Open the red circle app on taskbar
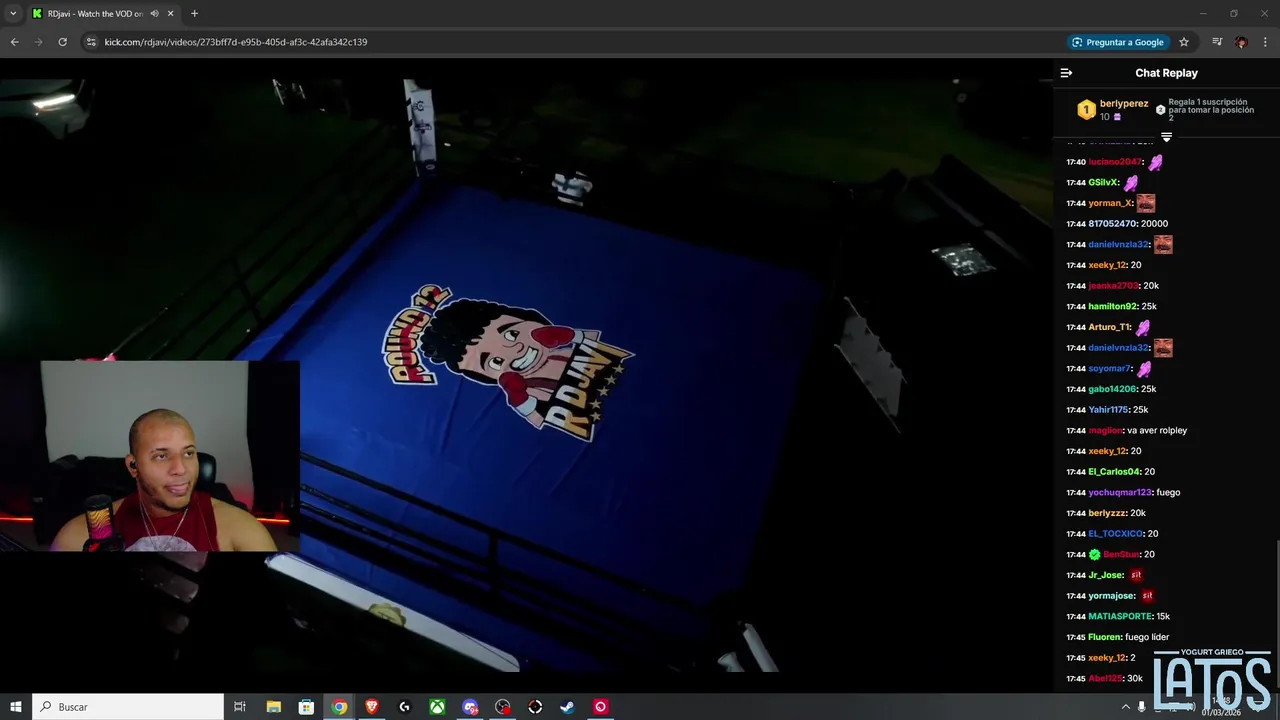 click(x=600, y=707)
